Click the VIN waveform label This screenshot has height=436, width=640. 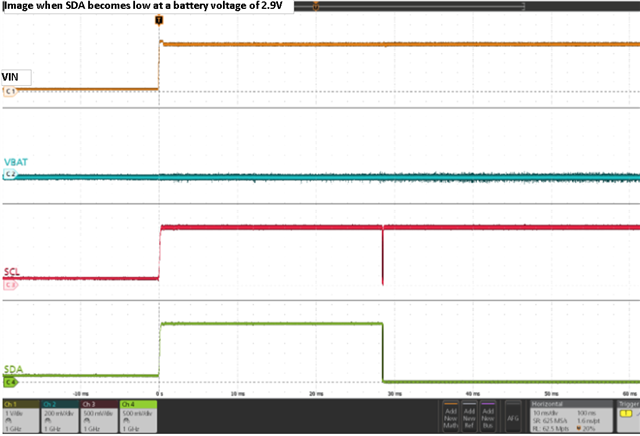(10, 77)
